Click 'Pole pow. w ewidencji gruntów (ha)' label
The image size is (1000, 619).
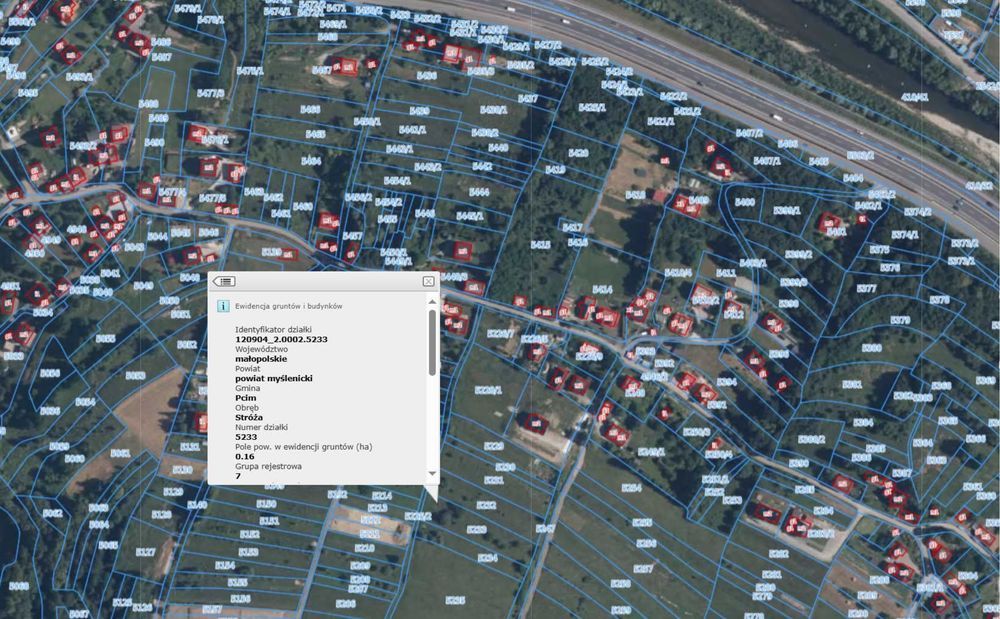tap(304, 447)
